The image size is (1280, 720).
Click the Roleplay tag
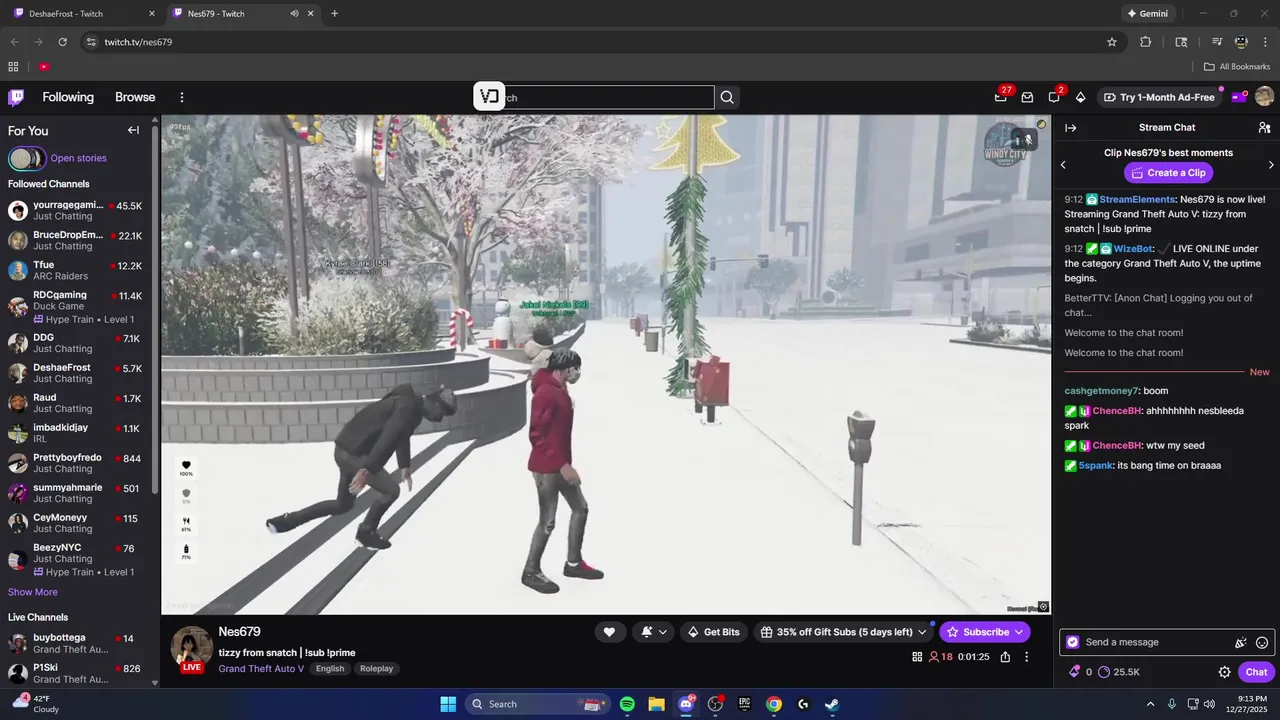pos(376,669)
